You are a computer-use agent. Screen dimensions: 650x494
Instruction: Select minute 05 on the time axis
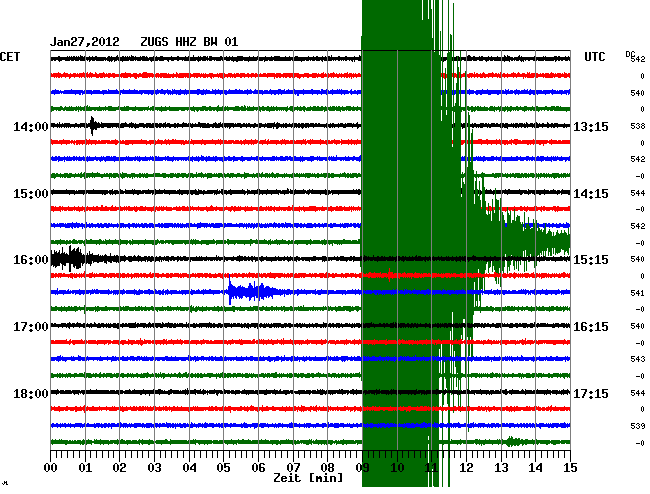point(223,467)
